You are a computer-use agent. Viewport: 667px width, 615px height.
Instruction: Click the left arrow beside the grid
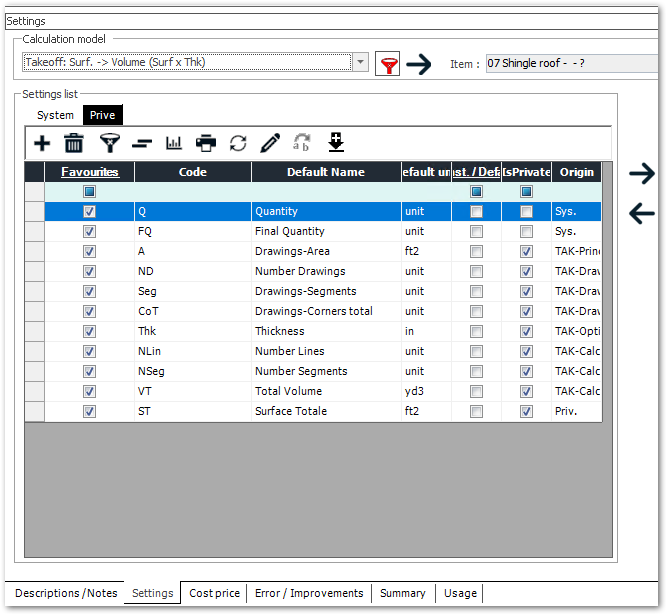[x=642, y=212]
